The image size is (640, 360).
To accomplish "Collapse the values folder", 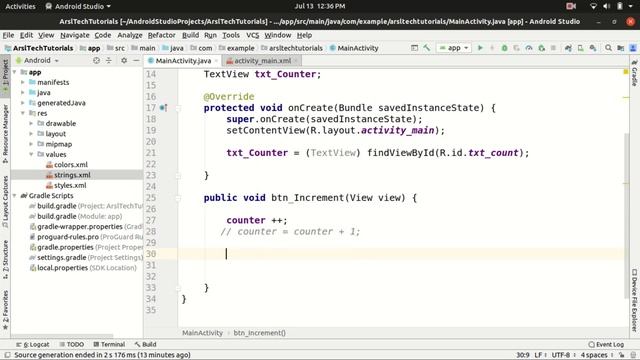I will click(31, 154).
